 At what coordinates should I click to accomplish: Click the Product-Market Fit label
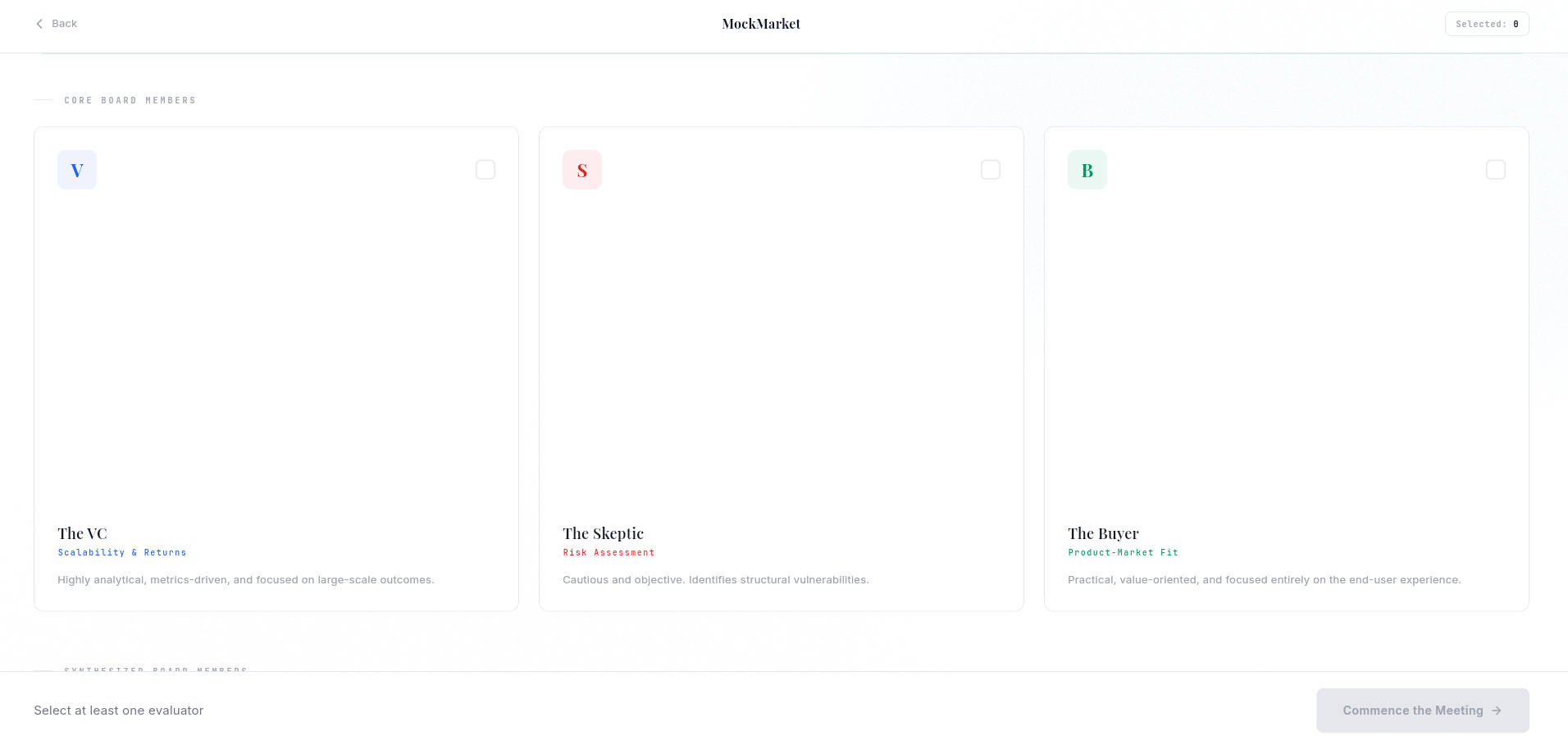[1123, 553]
